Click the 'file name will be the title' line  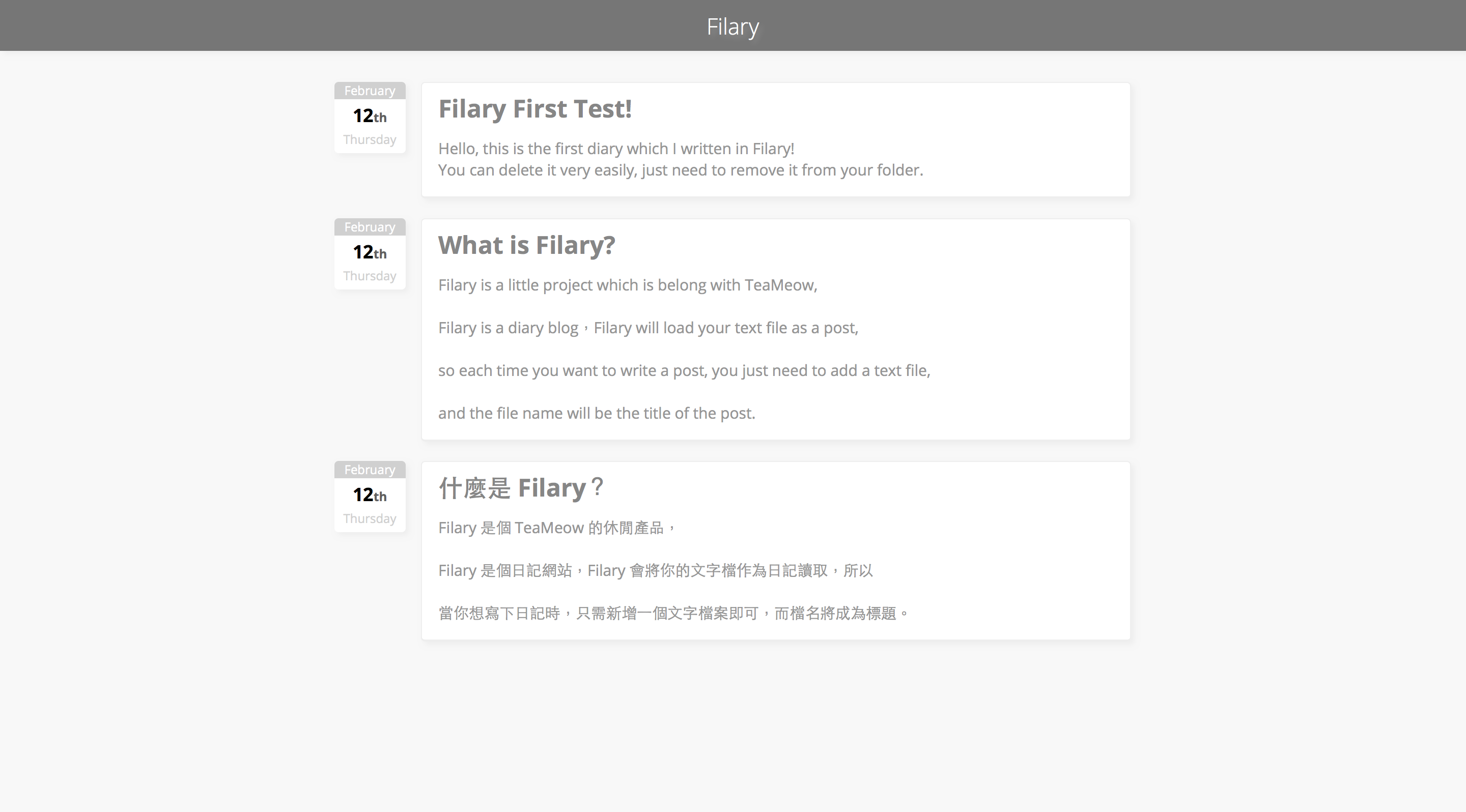point(596,414)
